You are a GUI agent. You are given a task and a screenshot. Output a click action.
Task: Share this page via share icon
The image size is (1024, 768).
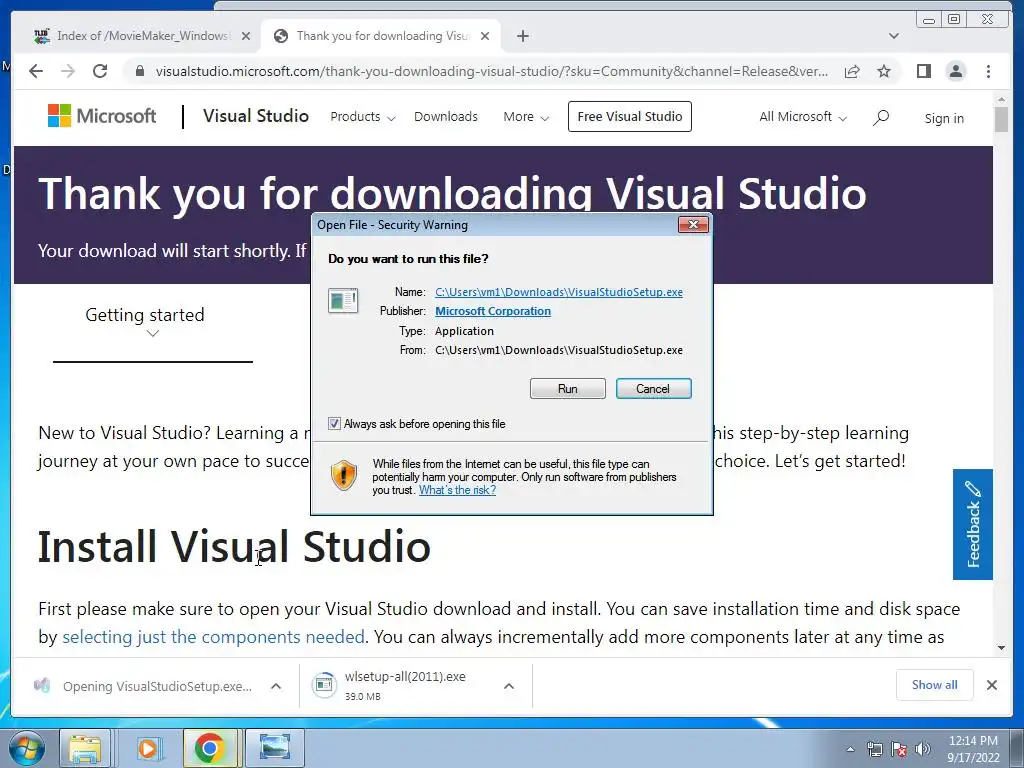pos(852,71)
